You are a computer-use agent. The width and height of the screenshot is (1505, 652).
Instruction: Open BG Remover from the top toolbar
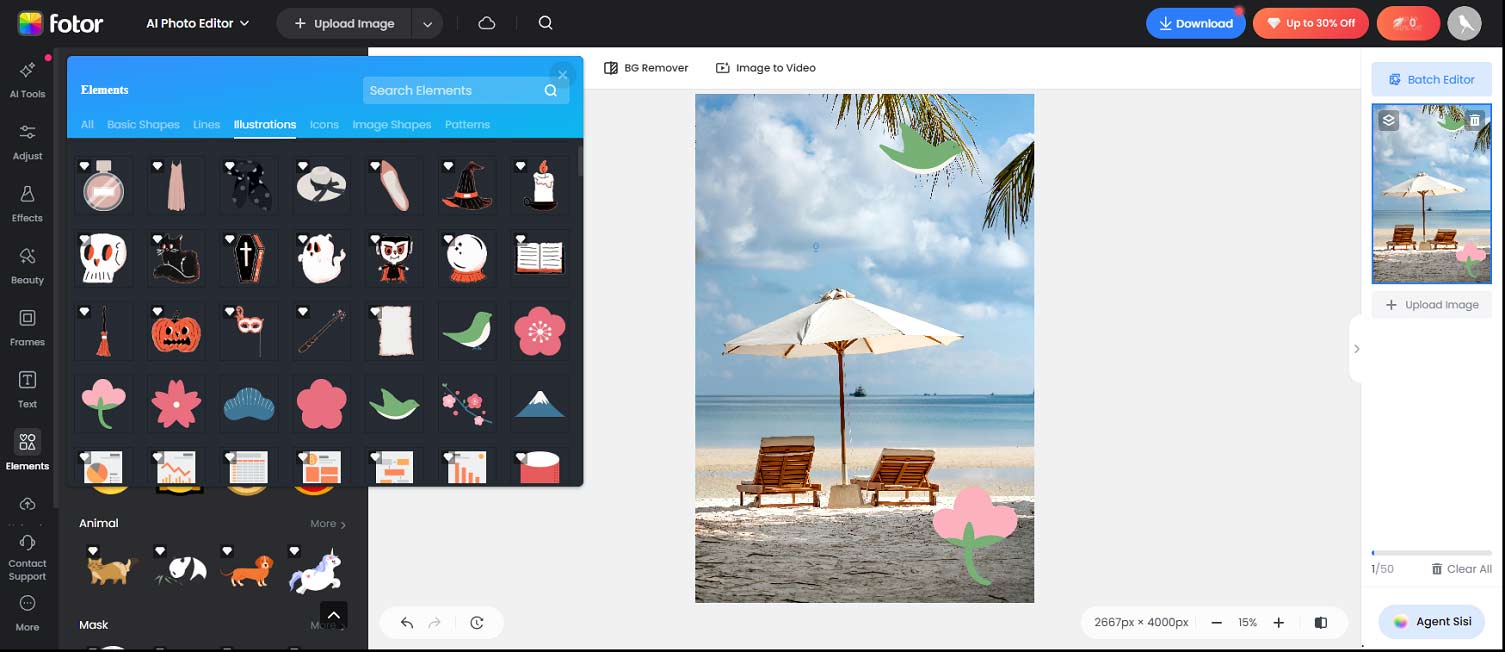point(647,67)
